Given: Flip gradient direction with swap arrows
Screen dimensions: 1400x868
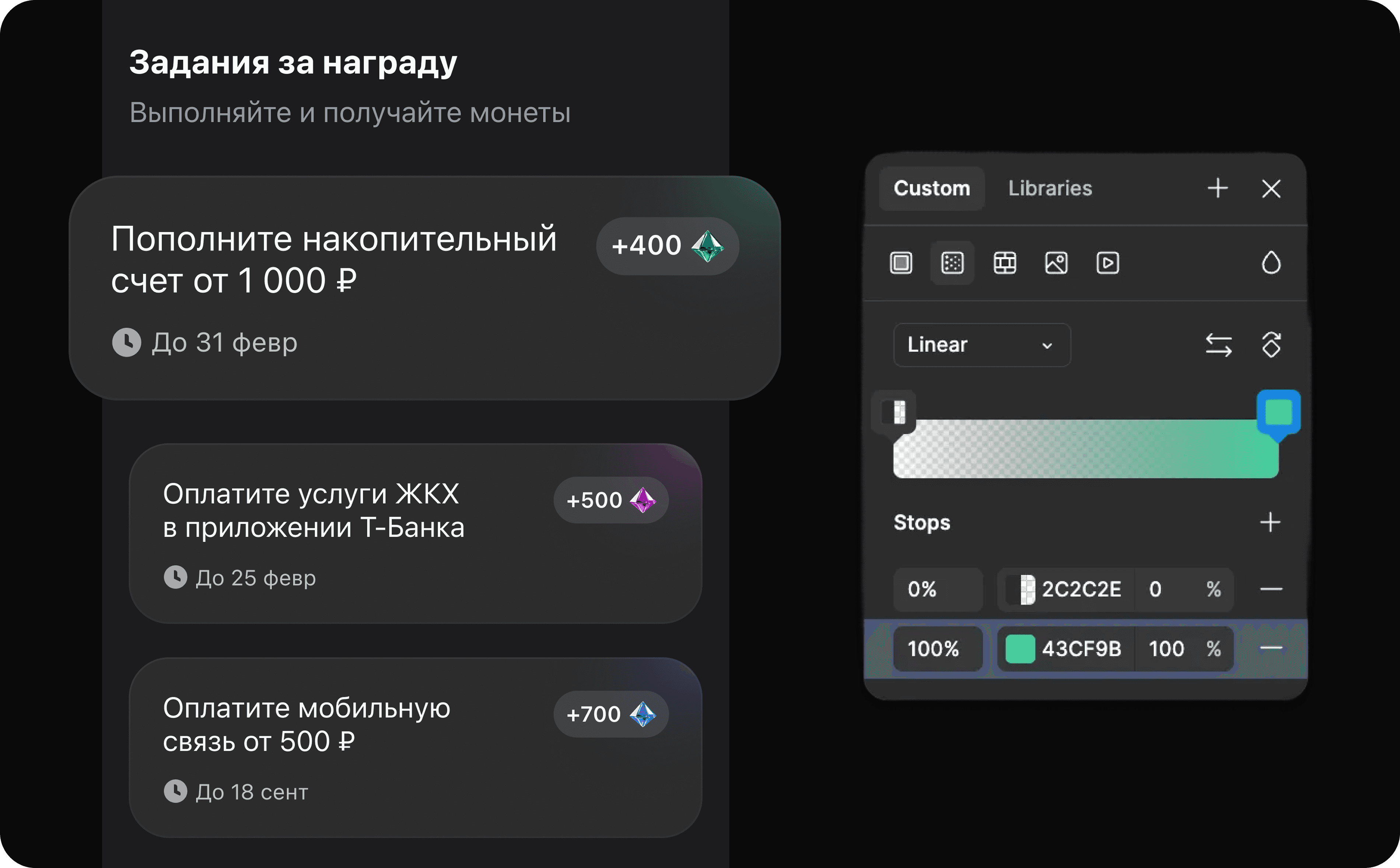Looking at the screenshot, I should click(1218, 345).
